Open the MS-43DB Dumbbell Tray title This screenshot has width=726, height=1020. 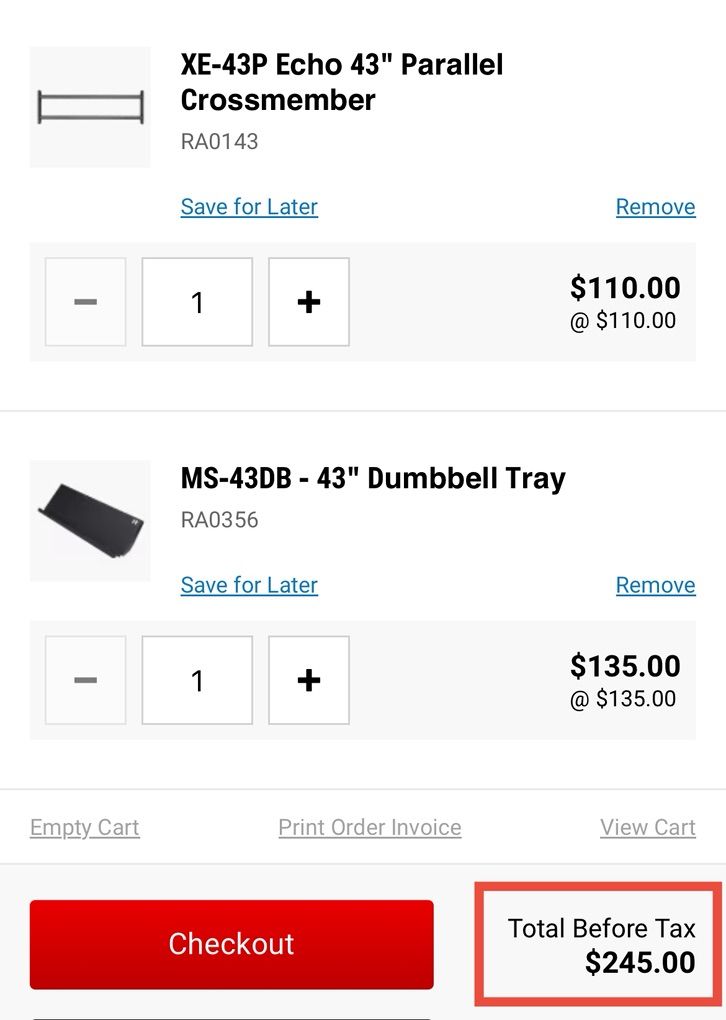point(373,478)
